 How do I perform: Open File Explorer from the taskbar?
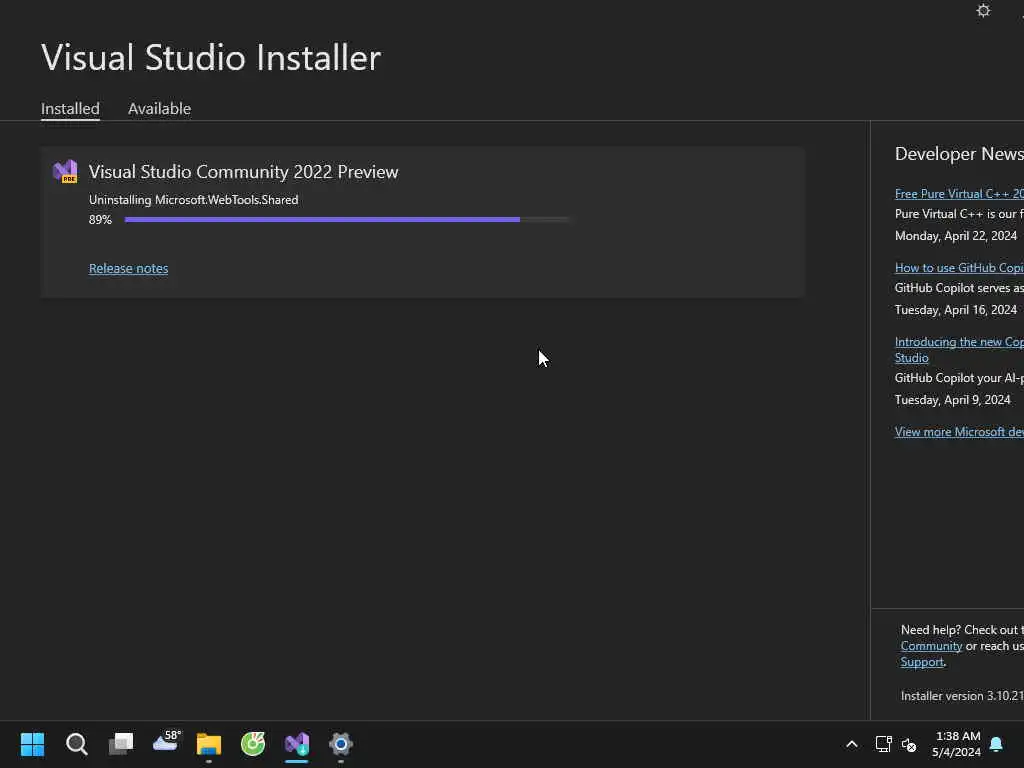point(209,744)
